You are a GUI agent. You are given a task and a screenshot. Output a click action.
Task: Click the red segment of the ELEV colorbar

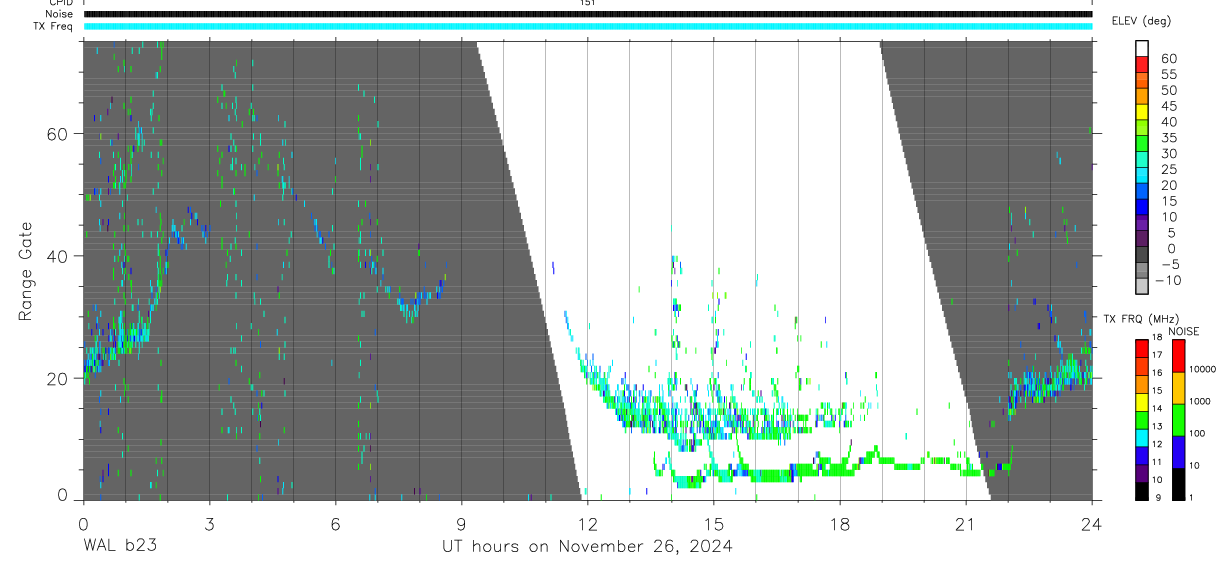[1142, 64]
